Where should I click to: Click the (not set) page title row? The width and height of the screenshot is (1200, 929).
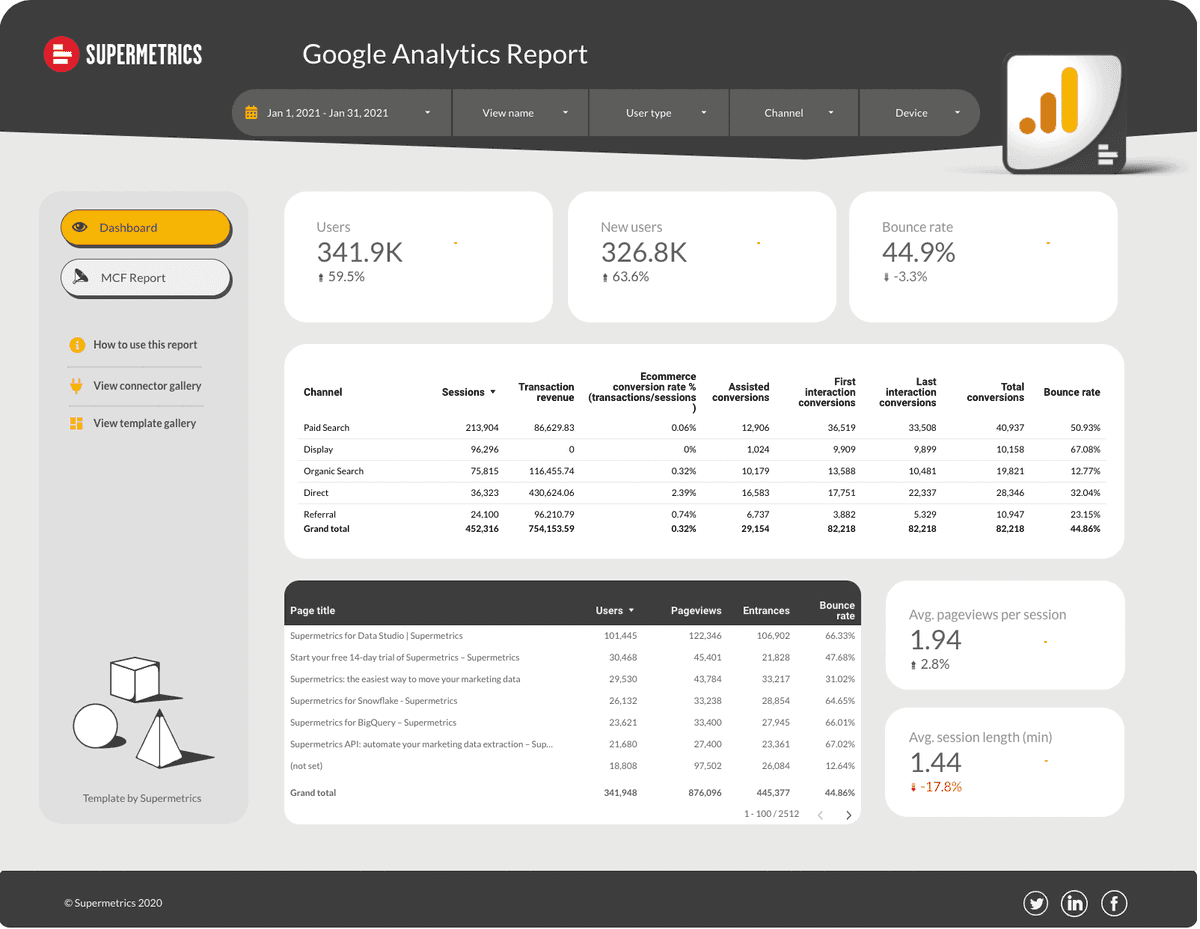tap(572, 767)
